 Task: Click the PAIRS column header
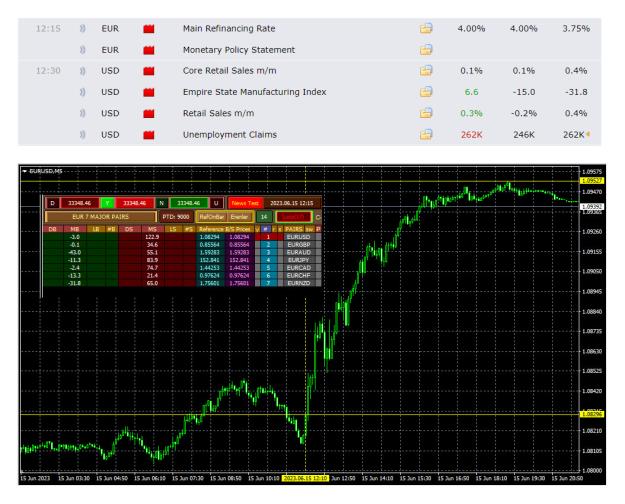click(294, 229)
